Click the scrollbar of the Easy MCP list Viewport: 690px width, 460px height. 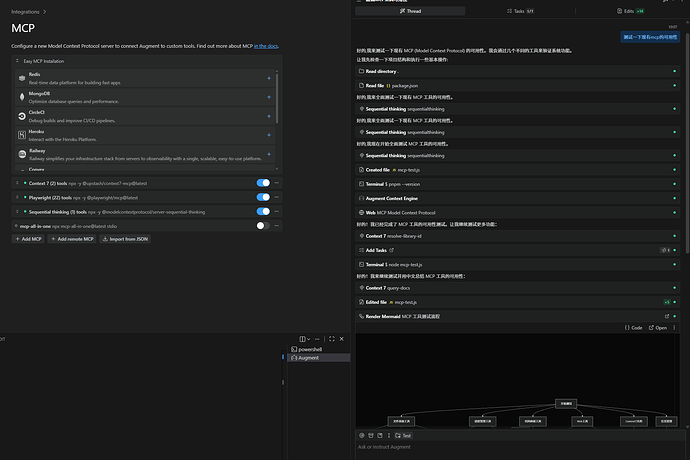[277, 98]
